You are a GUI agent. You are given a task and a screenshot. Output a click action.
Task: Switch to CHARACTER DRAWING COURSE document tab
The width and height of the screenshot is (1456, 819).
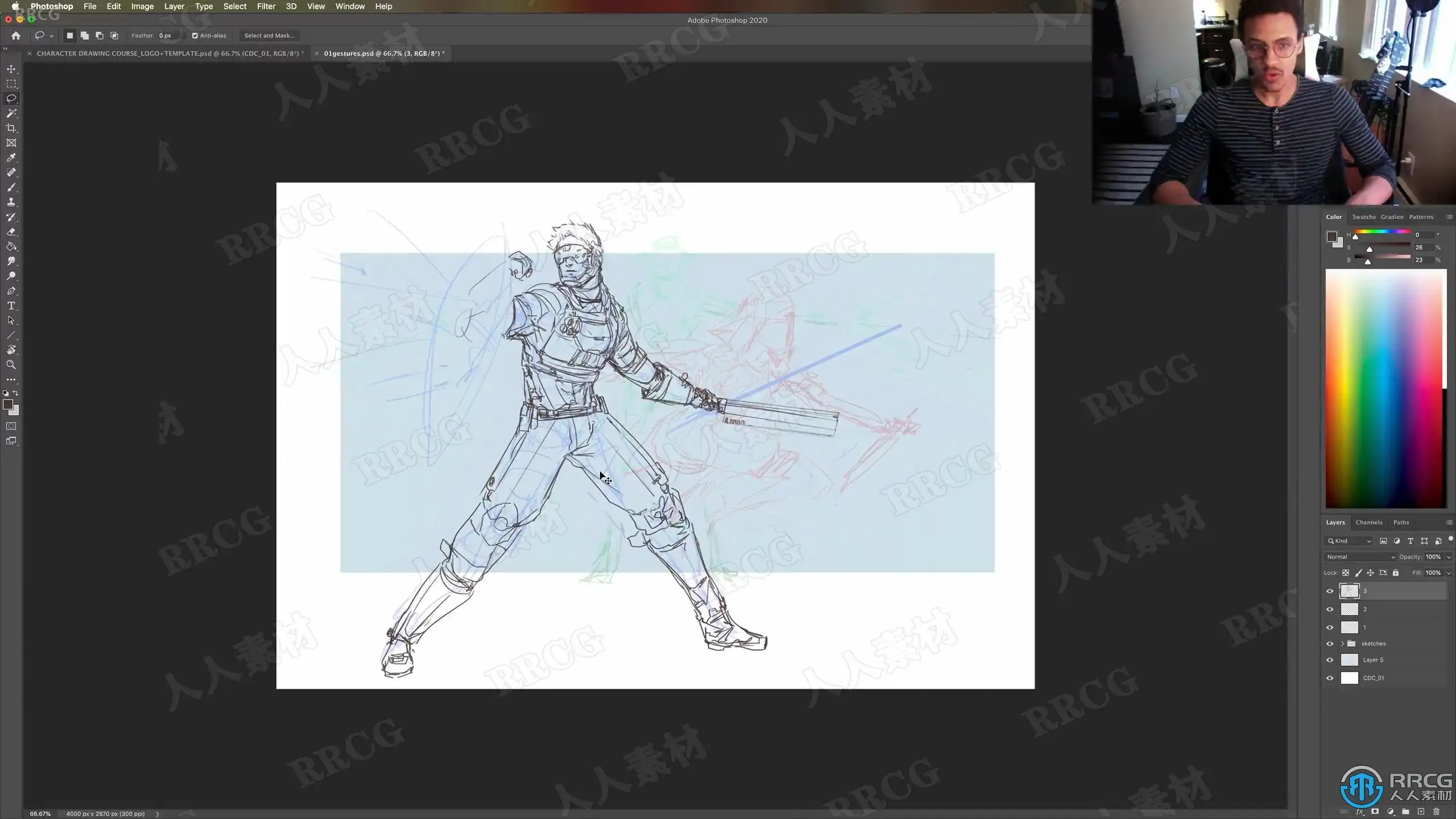[x=169, y=53]
